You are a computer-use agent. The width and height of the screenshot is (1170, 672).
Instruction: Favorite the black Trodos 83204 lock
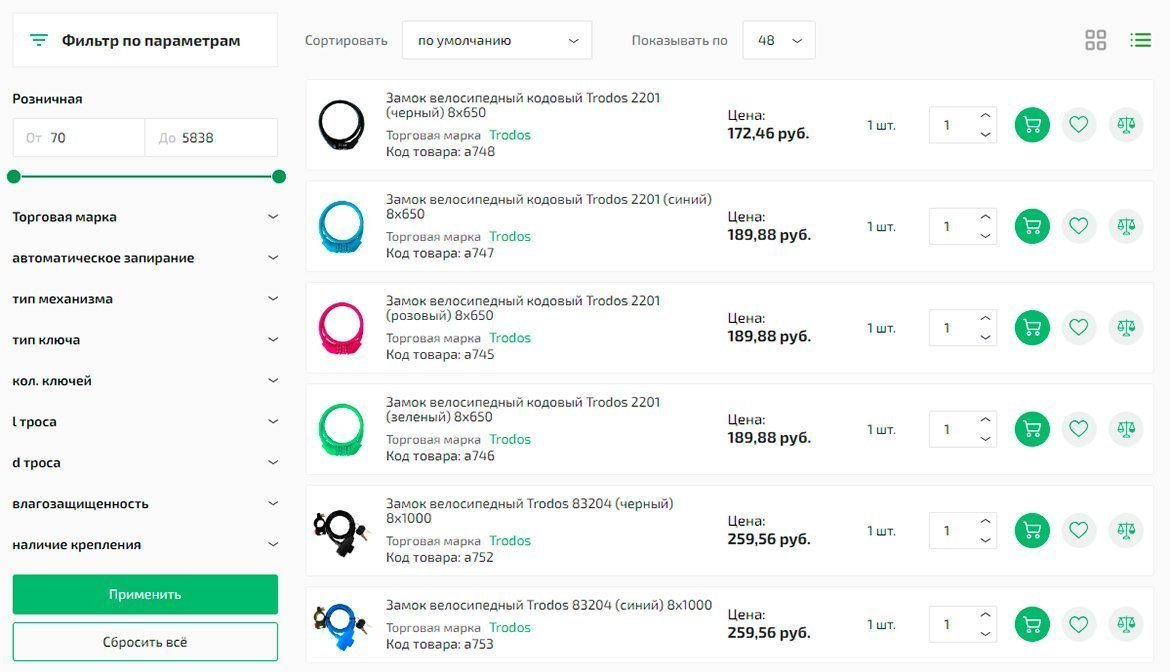point(1078,530)
